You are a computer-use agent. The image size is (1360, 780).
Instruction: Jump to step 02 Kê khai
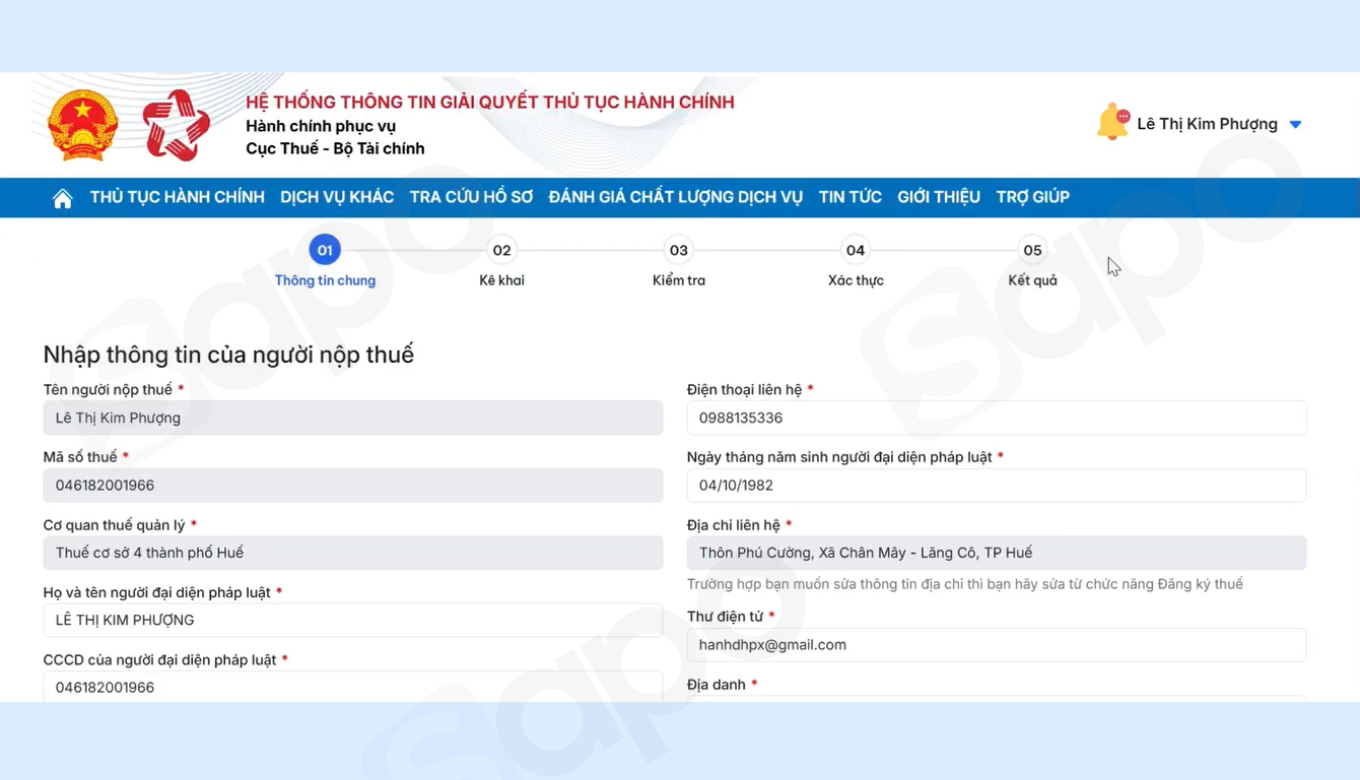[502, 250]
